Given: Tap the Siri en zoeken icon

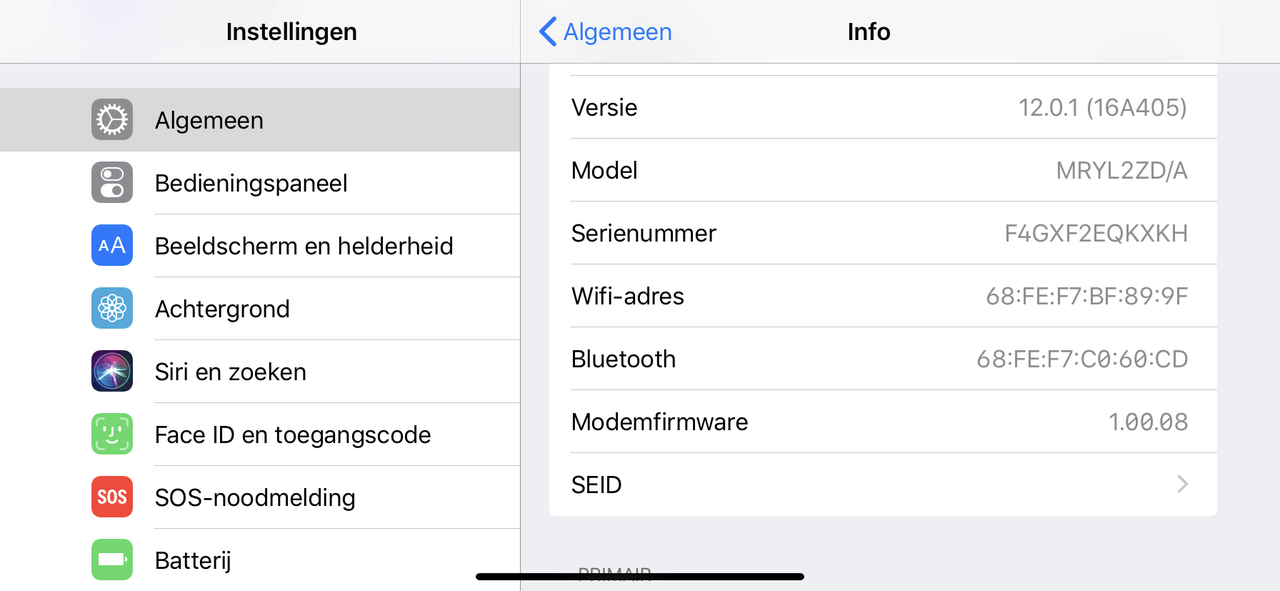Looking at the screenshot, I should tap(112, 372).
